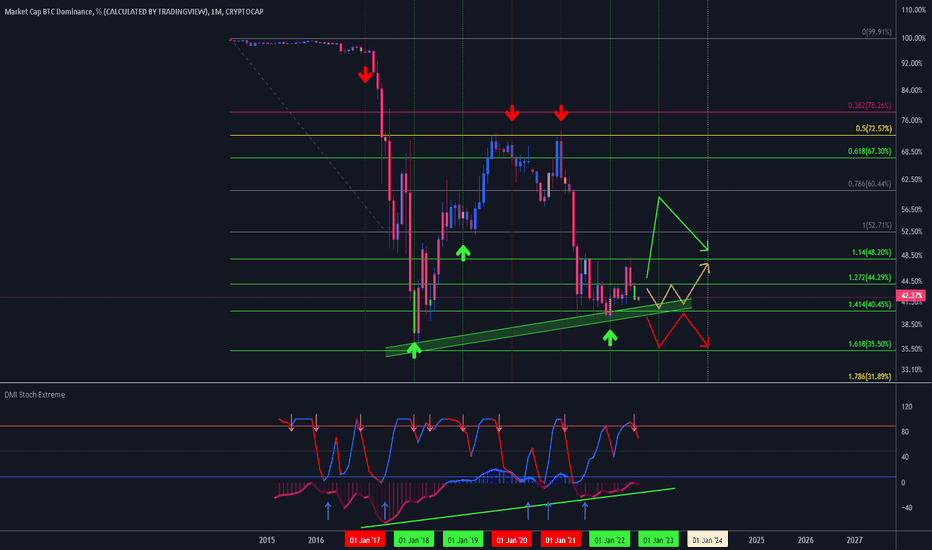The width and height of the screenshot is (932, 550).
Task: Click 68.50% on the price axis
Action: coord(912,152)
